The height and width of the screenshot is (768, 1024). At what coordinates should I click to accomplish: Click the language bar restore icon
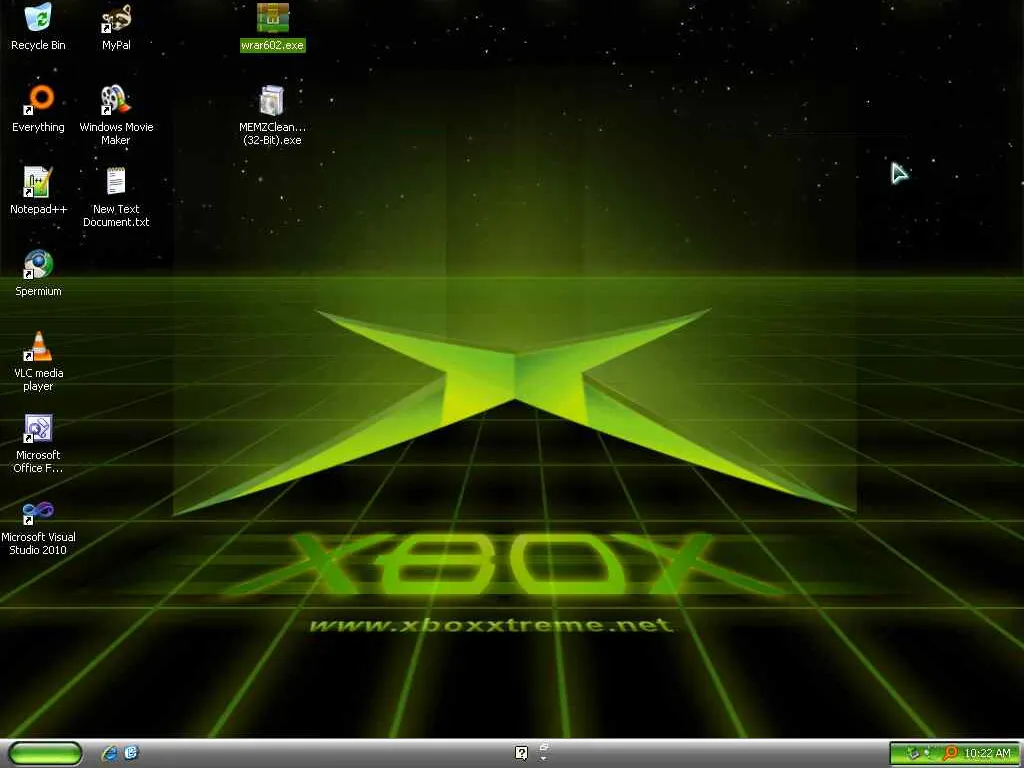(543, 746)
